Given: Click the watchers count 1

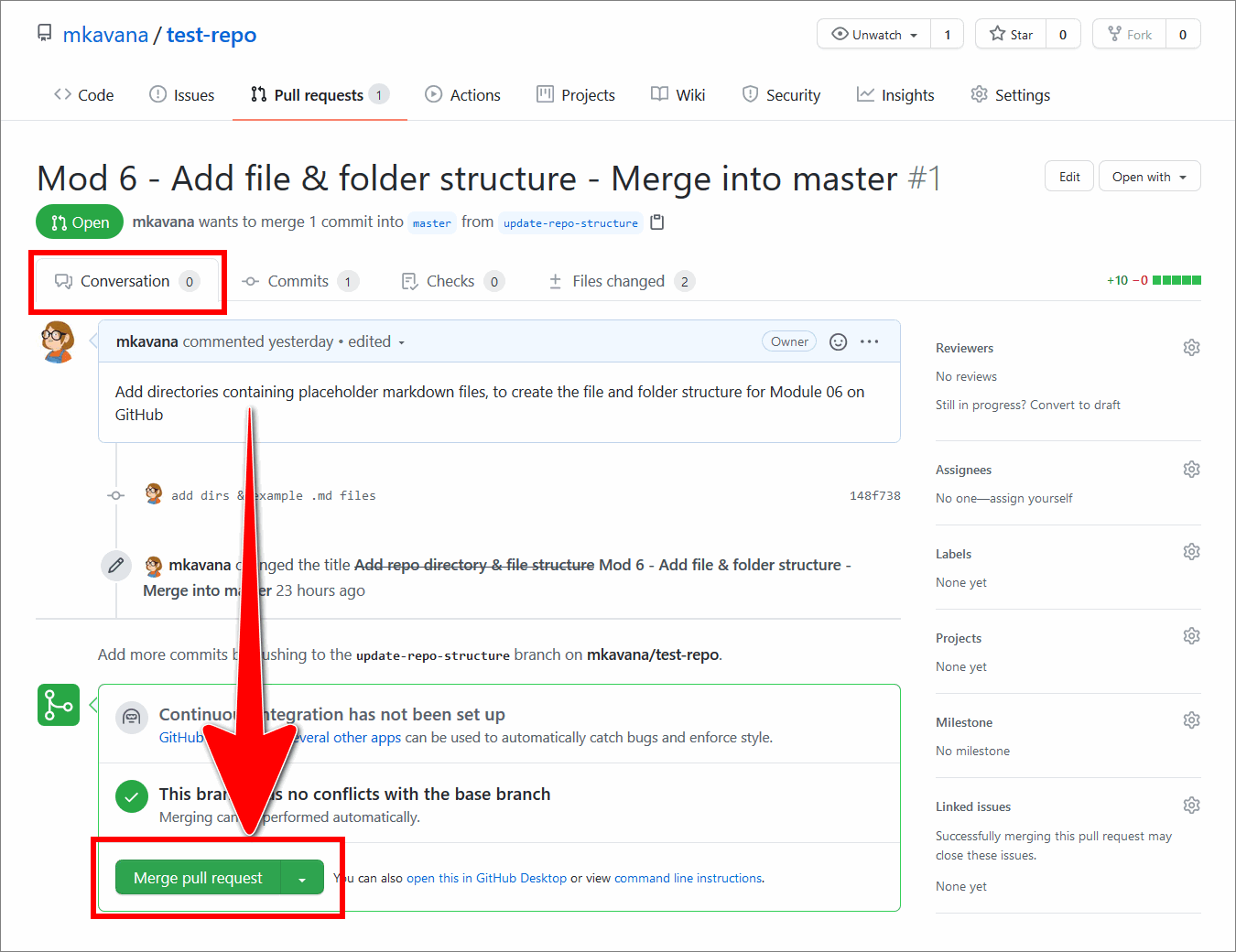Looking at the screenshot, I should (x=948, y=35).
